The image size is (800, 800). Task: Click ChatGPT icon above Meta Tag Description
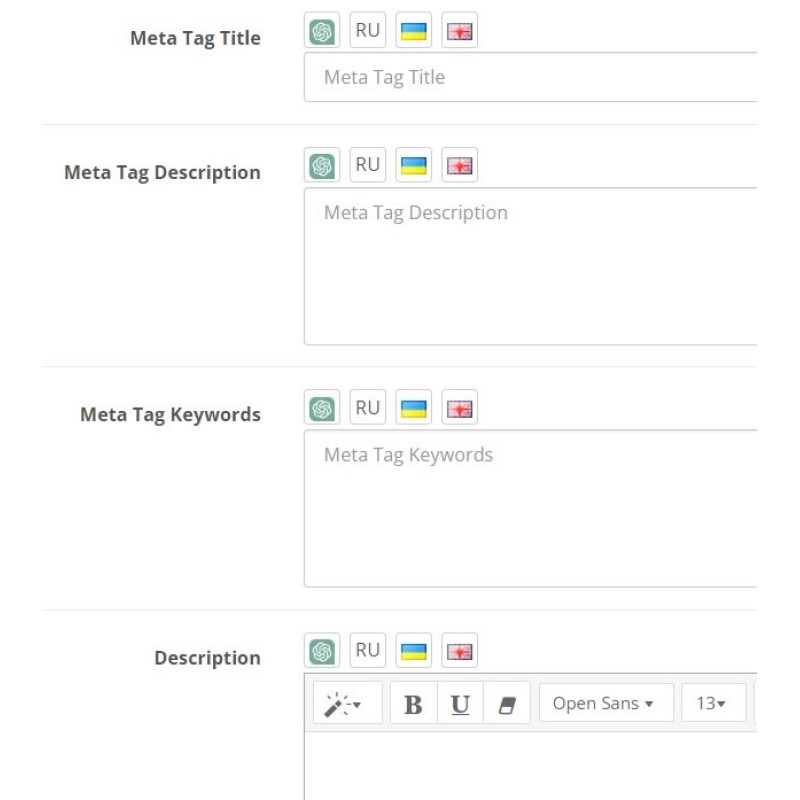[321, 164]
